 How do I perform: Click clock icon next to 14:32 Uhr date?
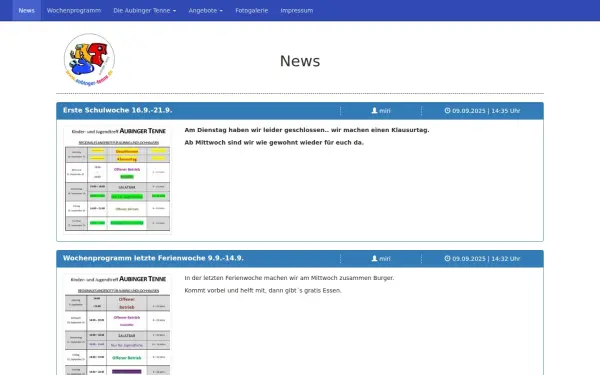[x=447, y=259]
